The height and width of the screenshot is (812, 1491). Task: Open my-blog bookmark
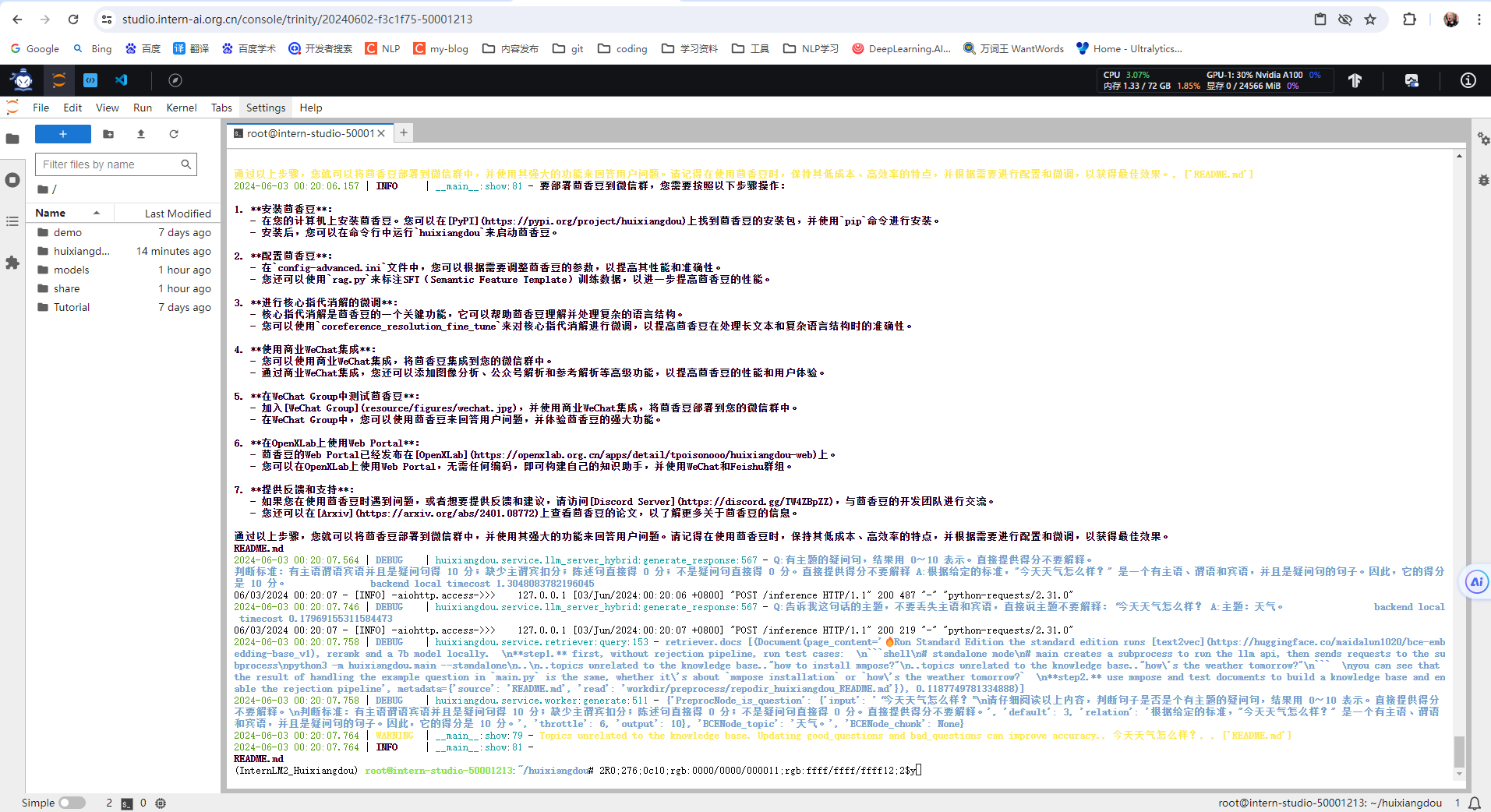[441, 48]
